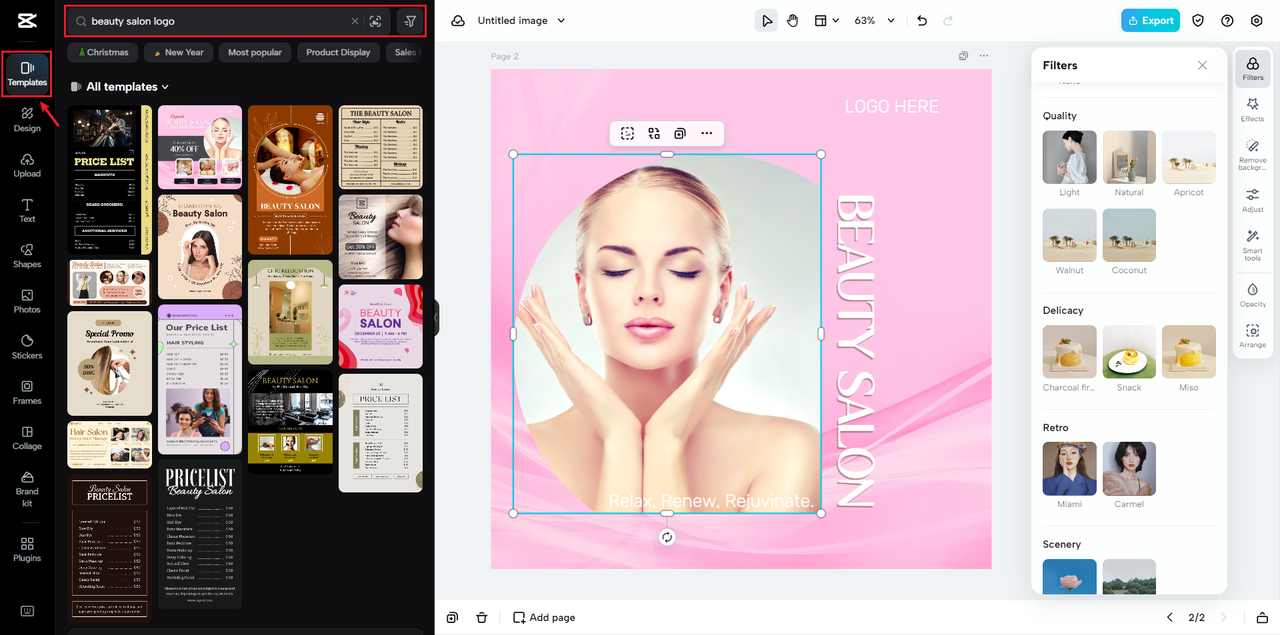
Task: Click the rotate handle below the image
Action: point(667,537)
